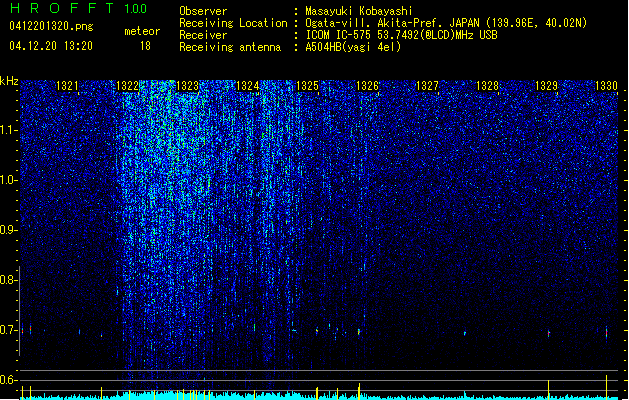Click time marker 1329
The width and height of the screenshot is (629, 400).
pyautogui.click(x=547, y=86)
